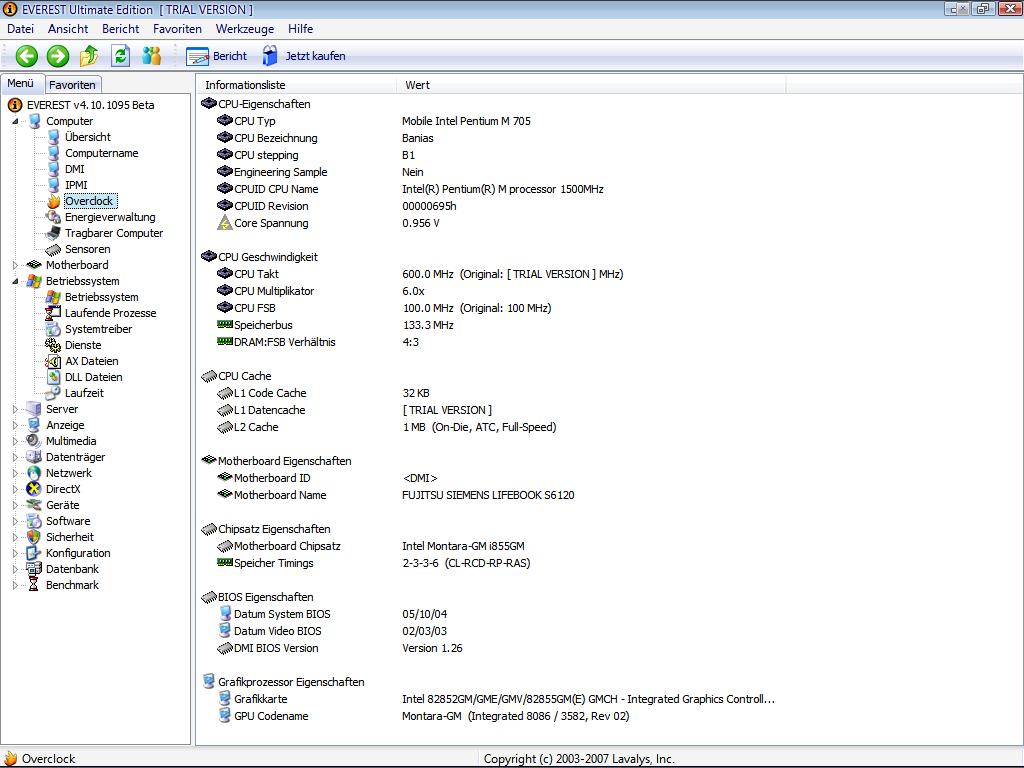This screenshot has height=768, width=1024.
Task: Click the Refresh icon in toolbar
Action: point(120,56)
